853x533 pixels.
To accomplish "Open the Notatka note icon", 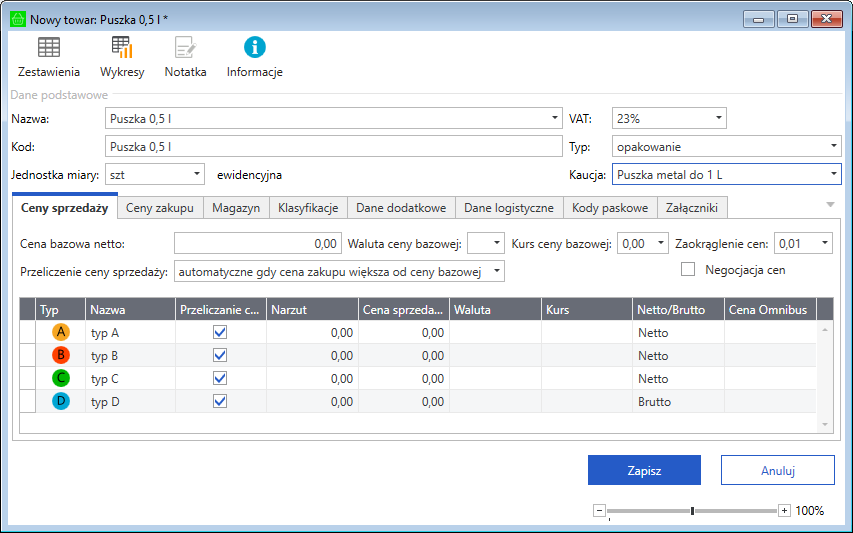I will coord(185,57).
